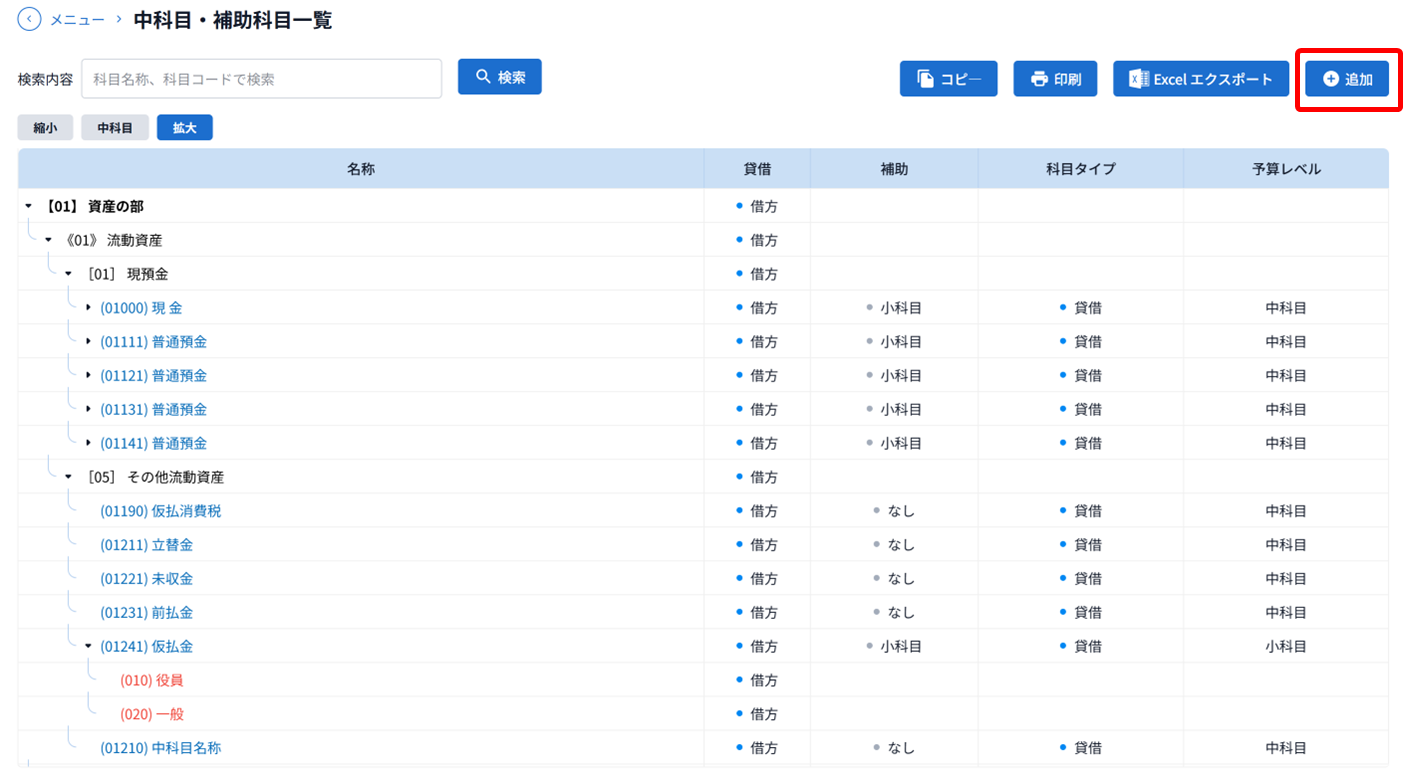Viewport: 1403px width, 779px height.
Task: Collapse the 【01】資産の部 tree node
Action: pos(28,206)
